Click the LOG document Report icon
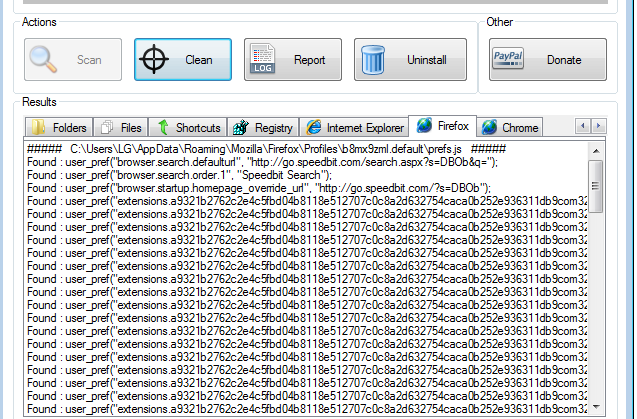Viewport: 637px width, 419px height. click(263, 59)
